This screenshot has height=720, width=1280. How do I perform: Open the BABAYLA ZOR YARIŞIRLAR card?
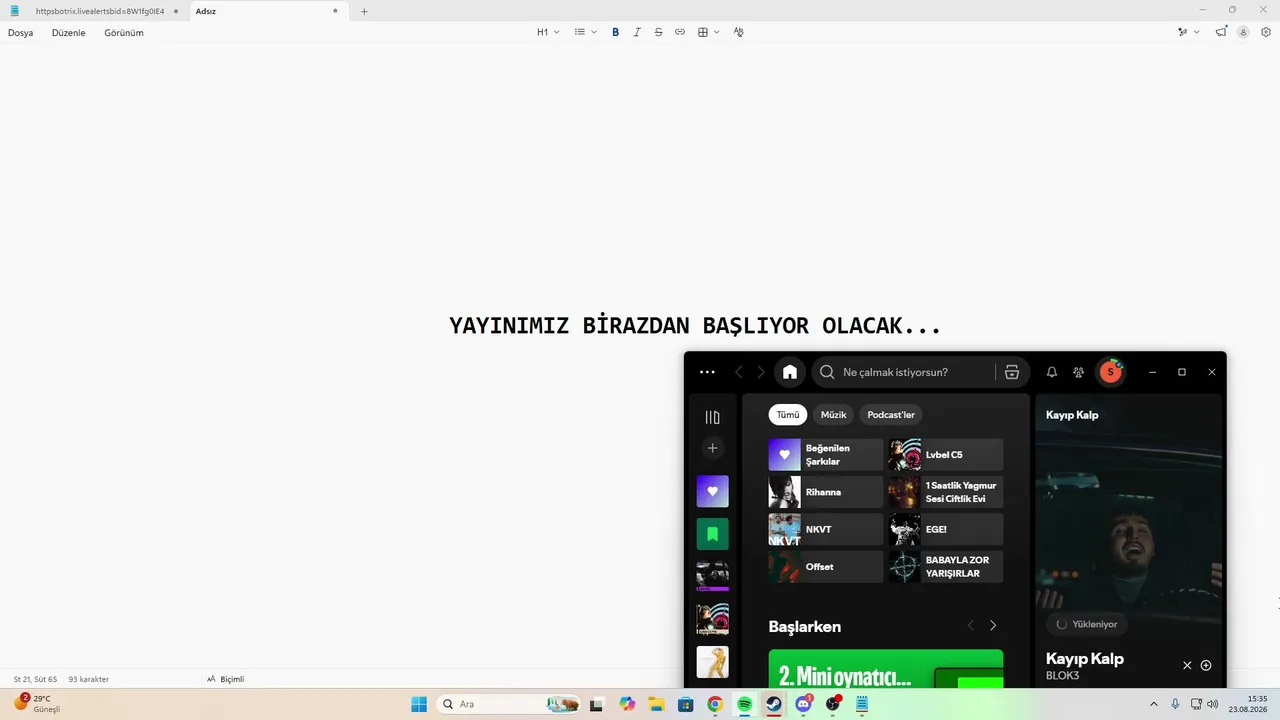[x=946, y=567]
